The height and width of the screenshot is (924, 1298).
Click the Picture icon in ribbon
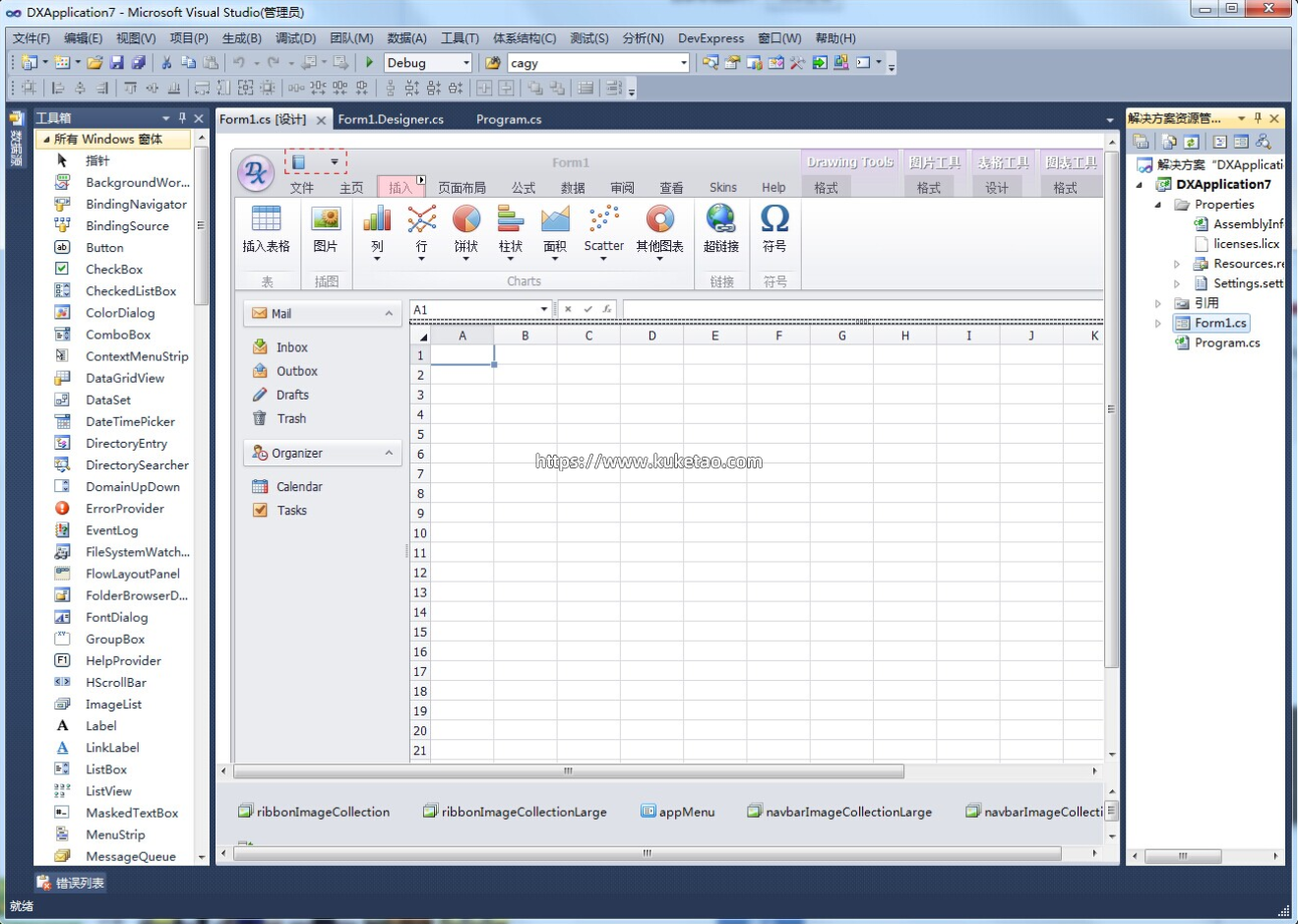326,220
